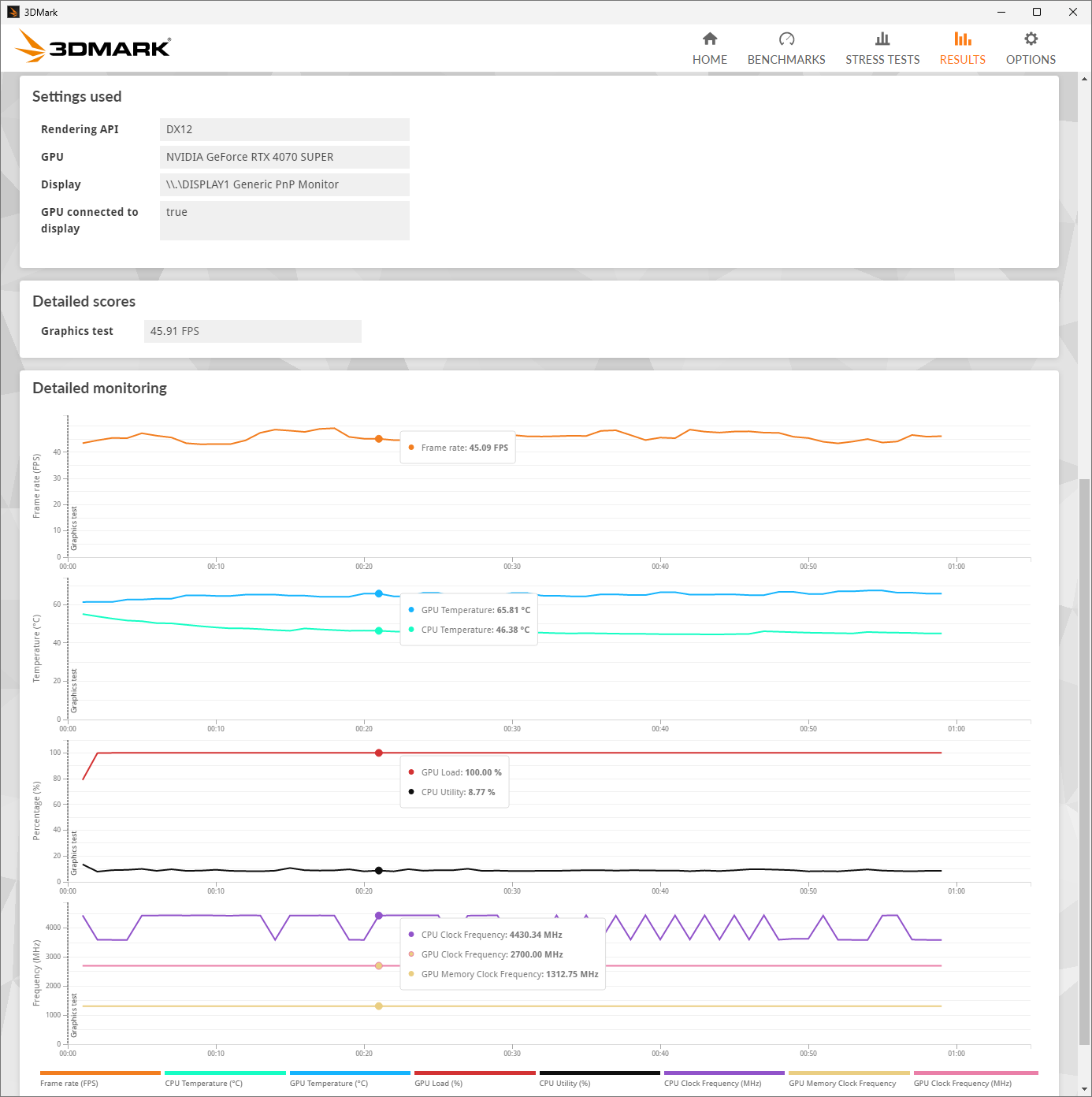Toggle GPU Load (%) legend series
Image resolution: width=1092 pixels, height=1097 pixels.
click(x=474, y=1079)
